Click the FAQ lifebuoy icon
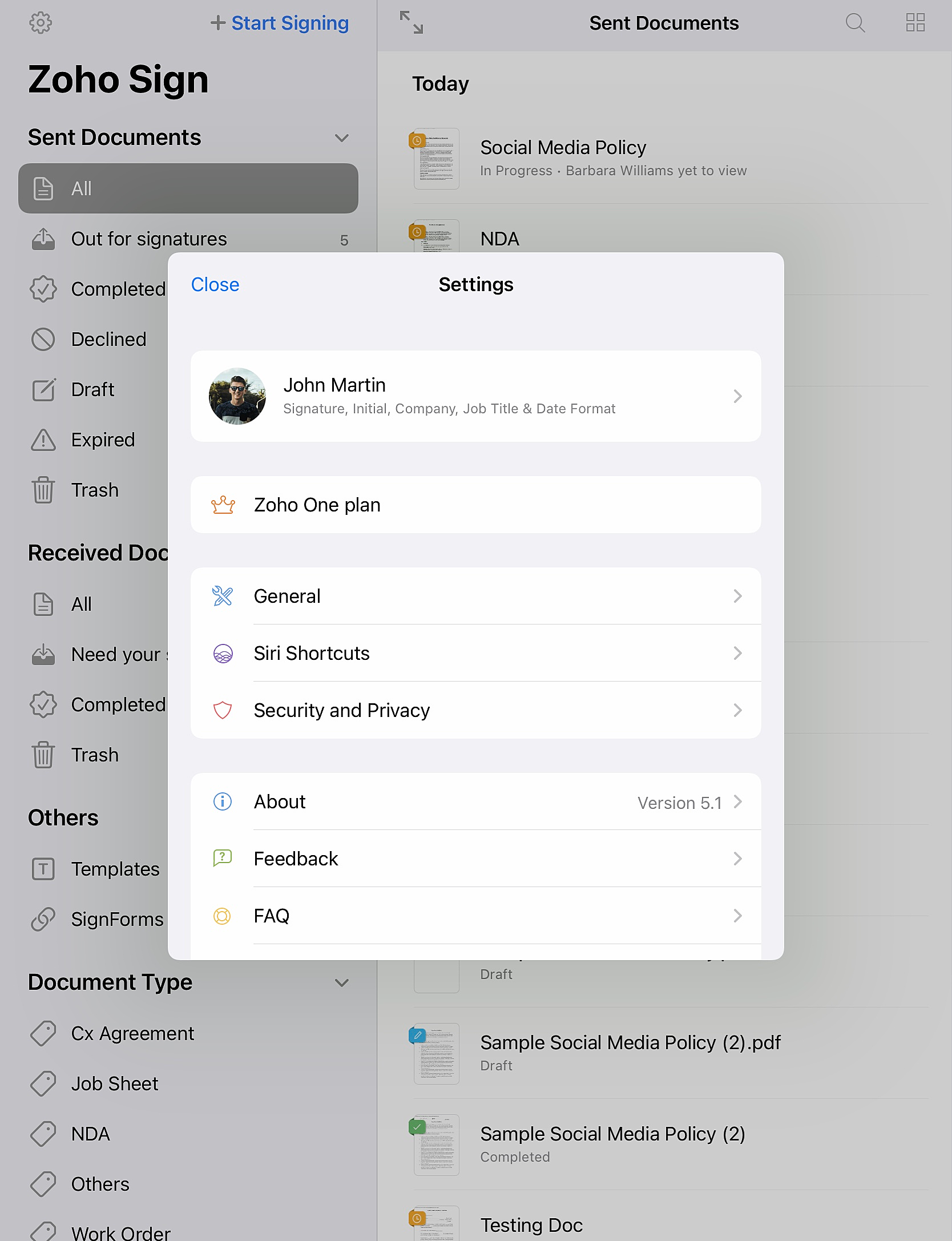This screenshot has width=952, height=1241. pyautogui.click(x=223, y=916)
